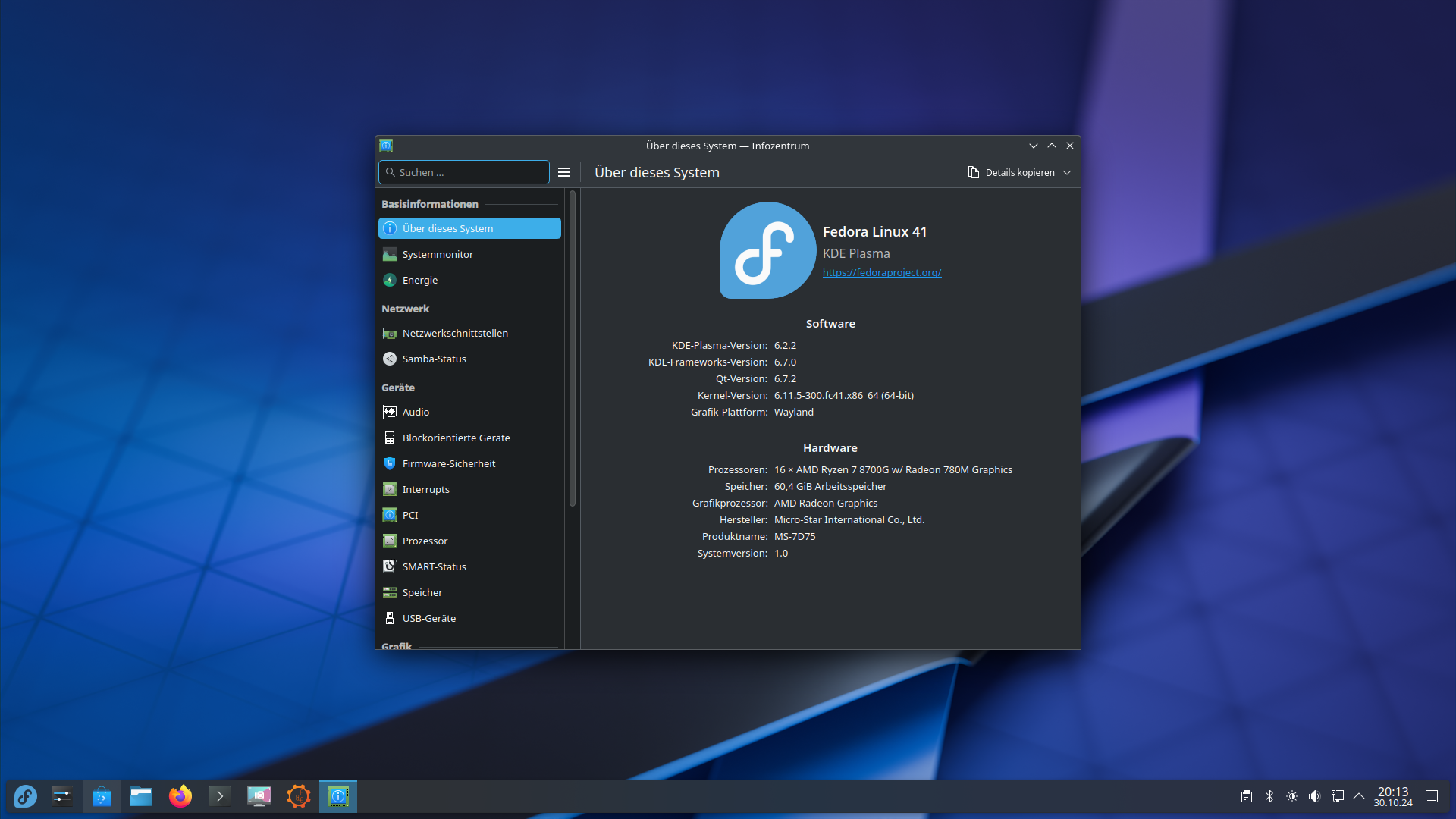
Task: Open the audio volume tray icon
Action: (1315, 796)
